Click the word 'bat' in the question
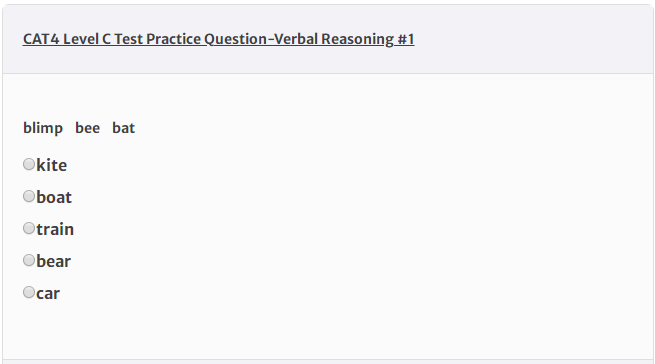The width and height of the screenshot is (655, 364). [x=124, y=128]
